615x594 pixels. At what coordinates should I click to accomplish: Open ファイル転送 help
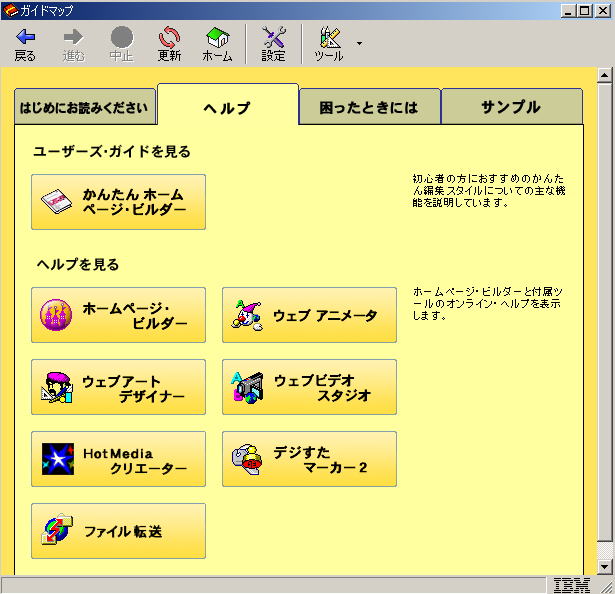(x=118, y=531)
